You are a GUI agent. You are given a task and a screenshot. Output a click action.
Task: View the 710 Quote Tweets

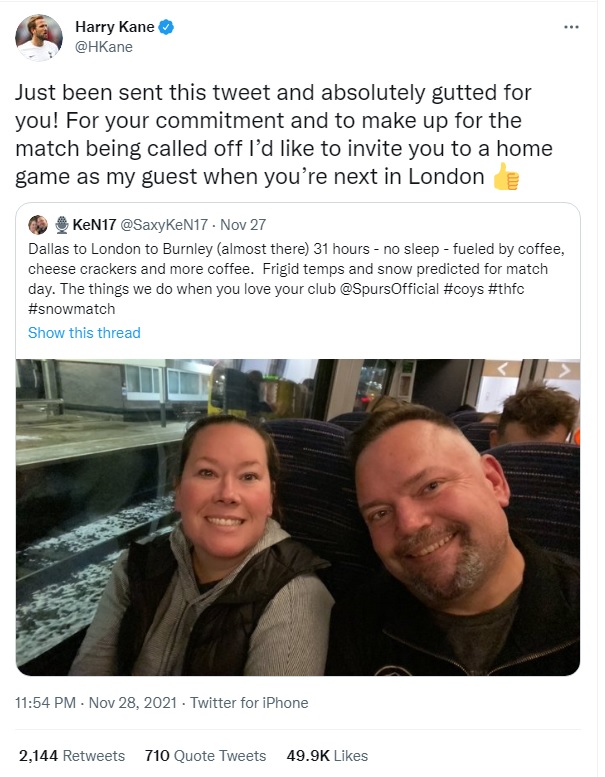(x=206, y=756)
